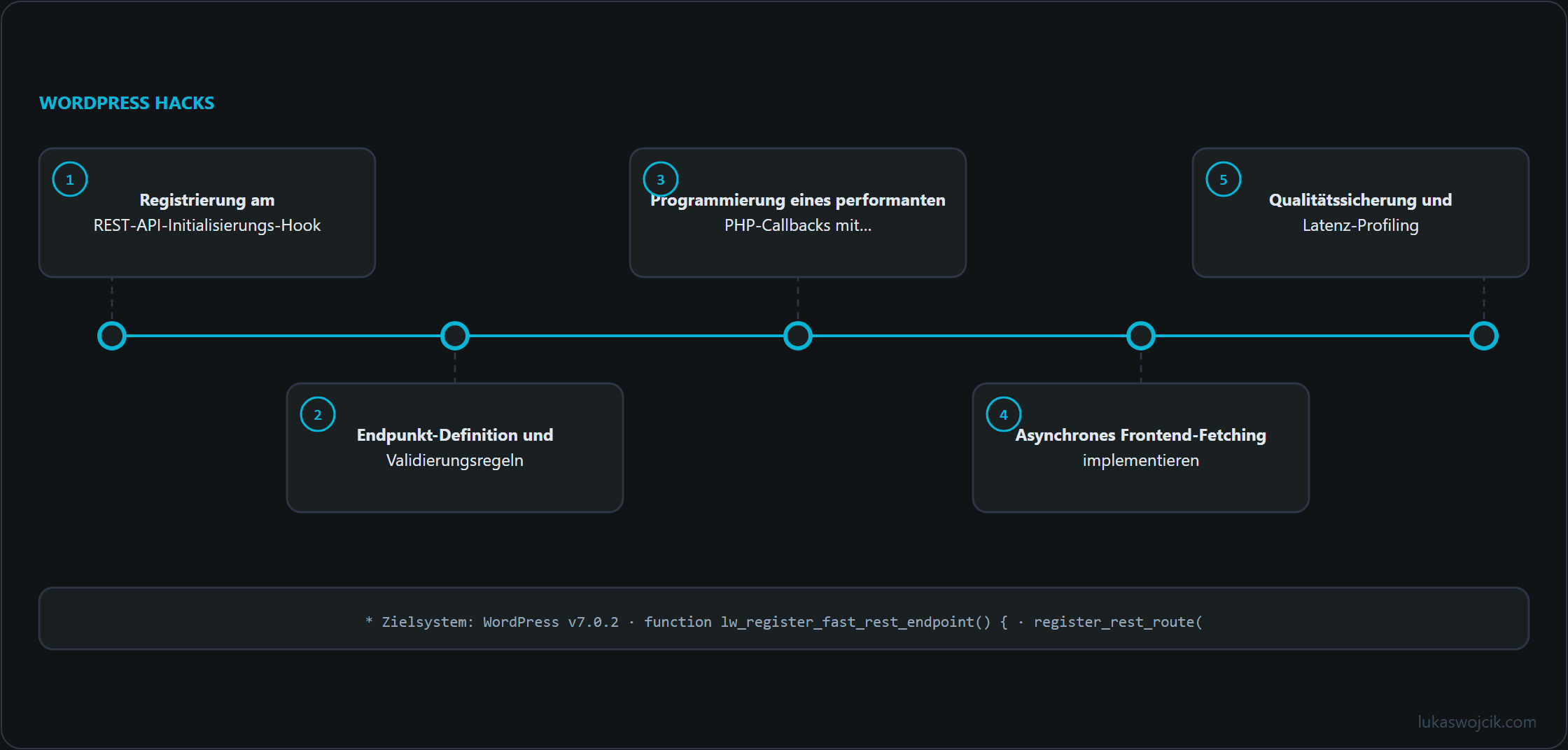Click the 'Validierungsregeln' text

(455, 460)
